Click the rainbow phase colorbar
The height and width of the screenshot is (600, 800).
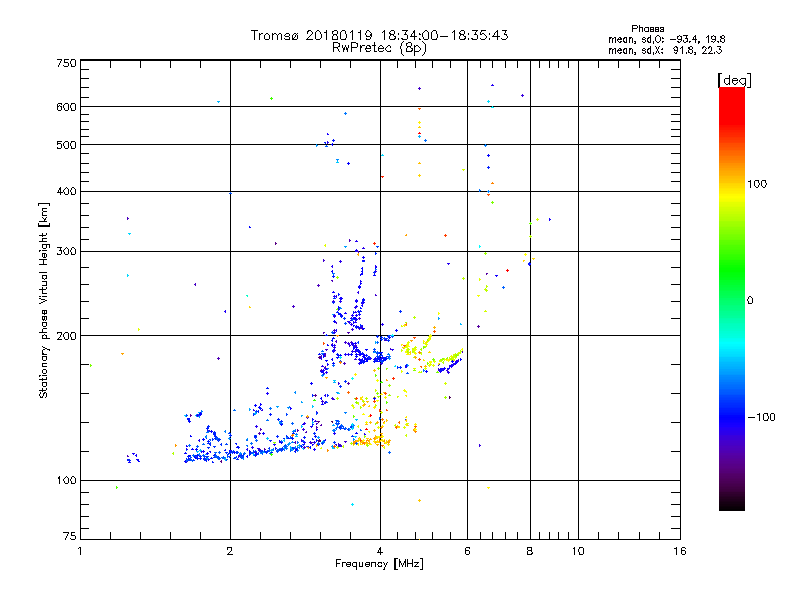click(x=732, y=298)
